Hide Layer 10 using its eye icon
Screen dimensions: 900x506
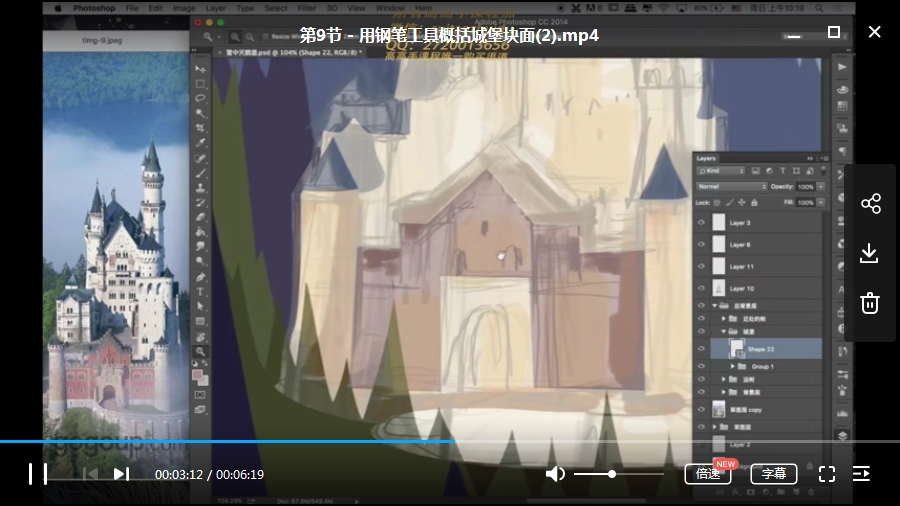coord(701,288)
